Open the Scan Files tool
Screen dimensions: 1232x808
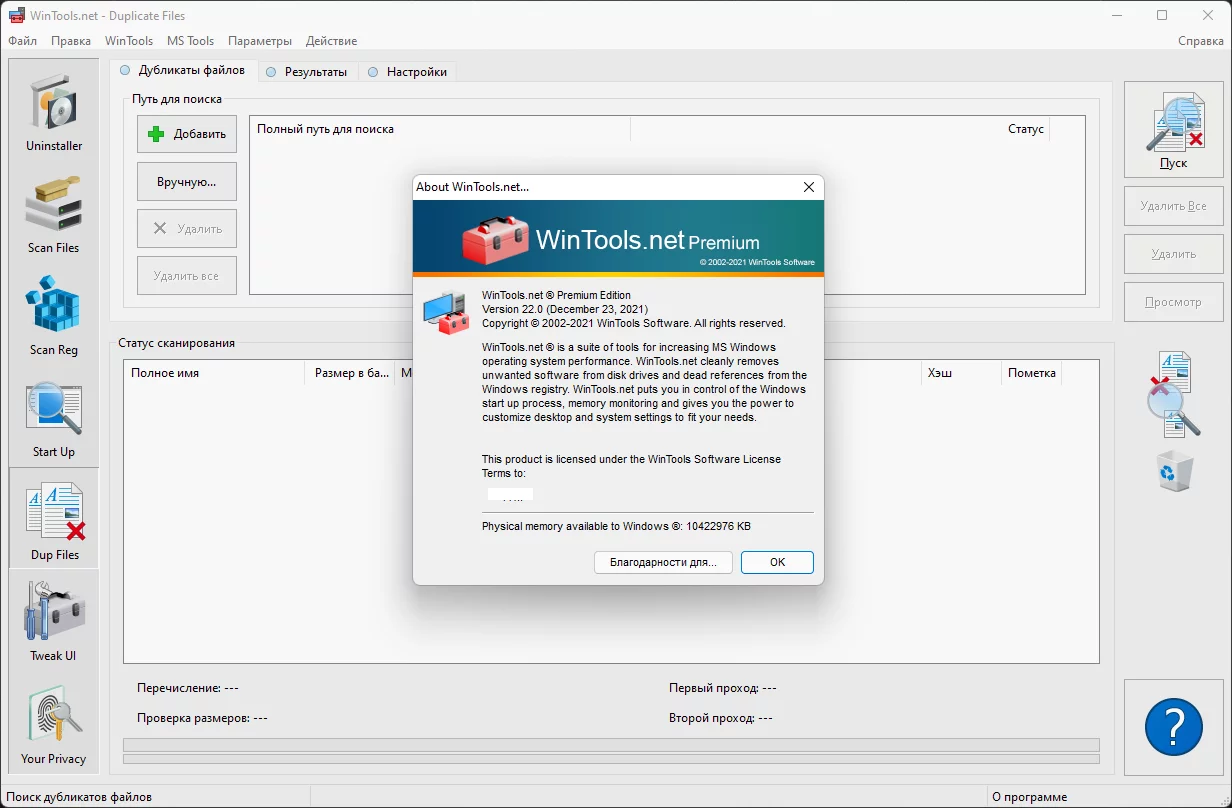pyautogui.click(x=54, y=213)
